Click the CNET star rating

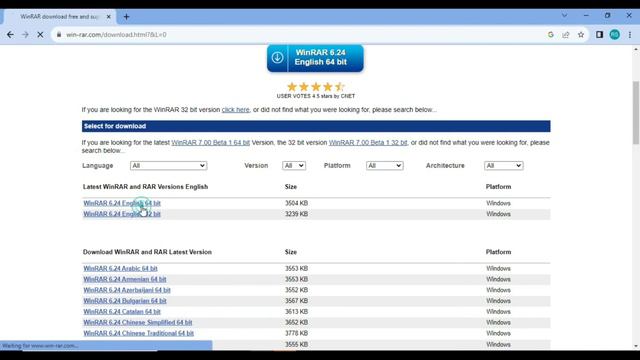coord(316,87)
